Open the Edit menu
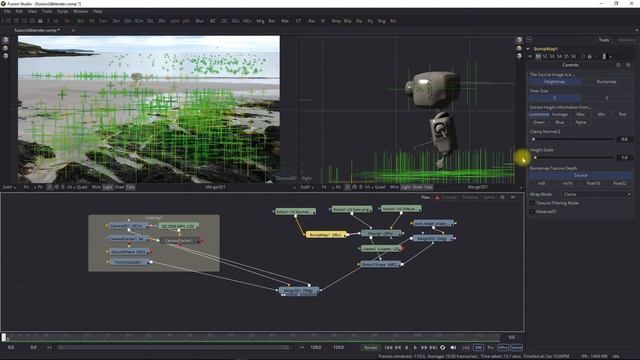 19,11
